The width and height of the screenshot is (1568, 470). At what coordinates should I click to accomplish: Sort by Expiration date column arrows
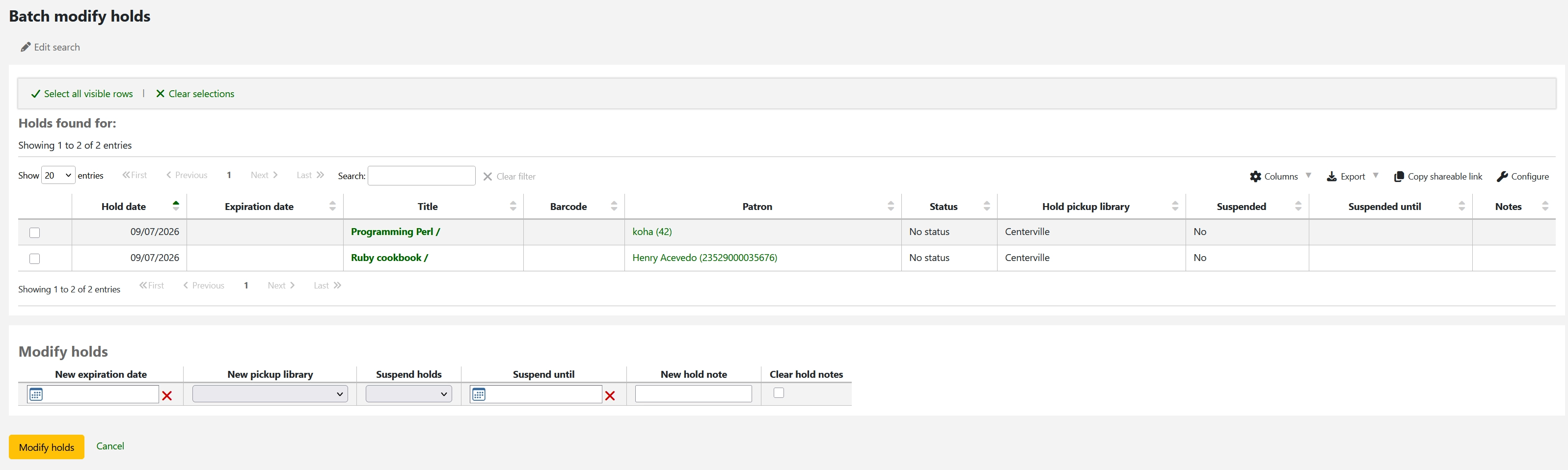[332, 206]
